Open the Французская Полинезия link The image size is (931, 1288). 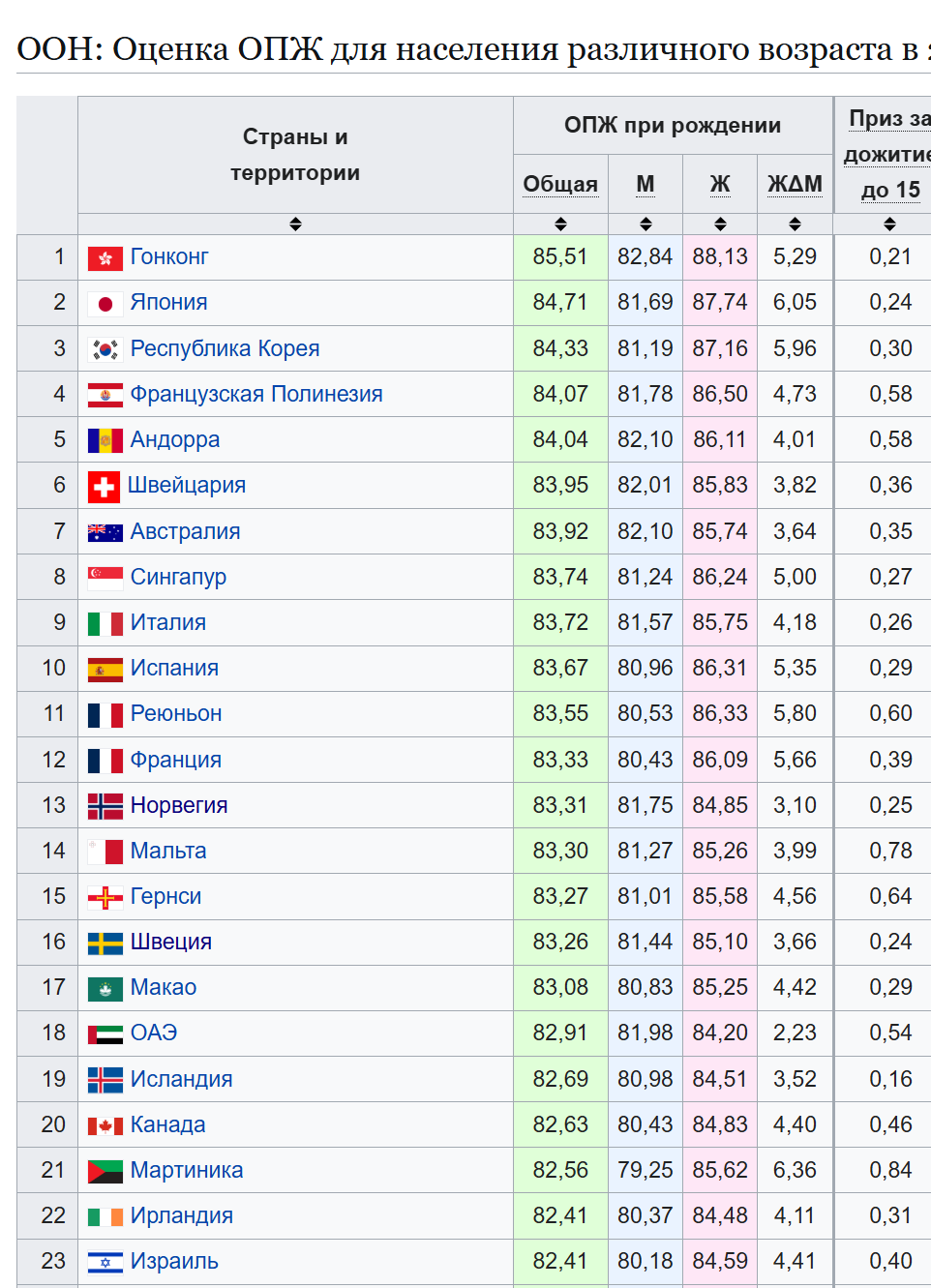(256, 395)
